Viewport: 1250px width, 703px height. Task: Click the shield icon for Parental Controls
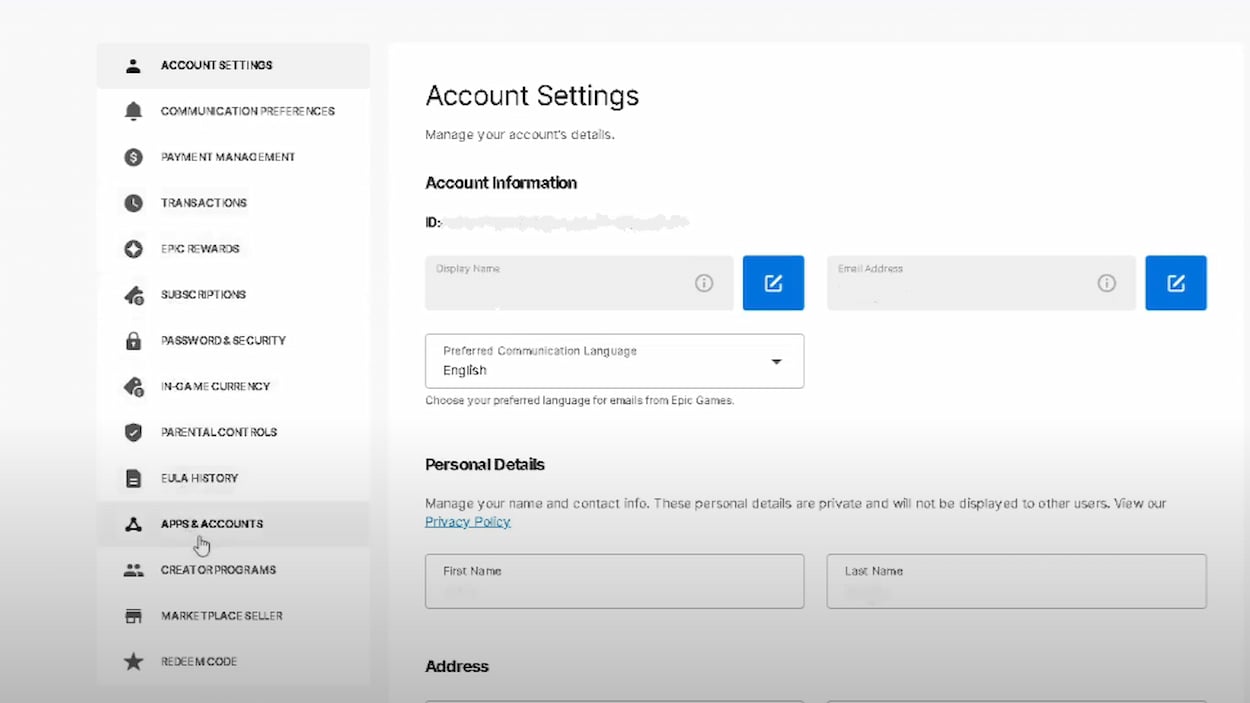point(133,432)
